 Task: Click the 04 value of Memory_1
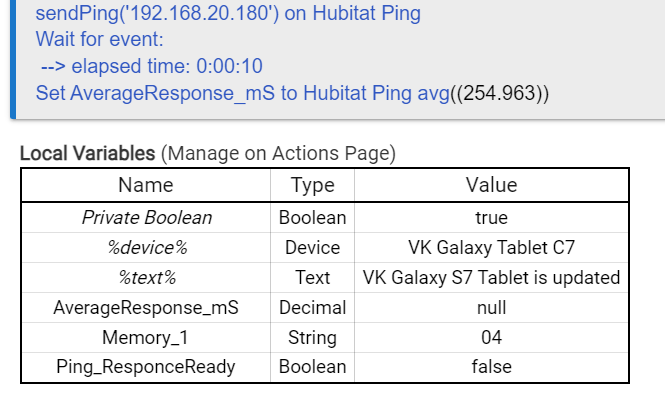pos(492,338)
